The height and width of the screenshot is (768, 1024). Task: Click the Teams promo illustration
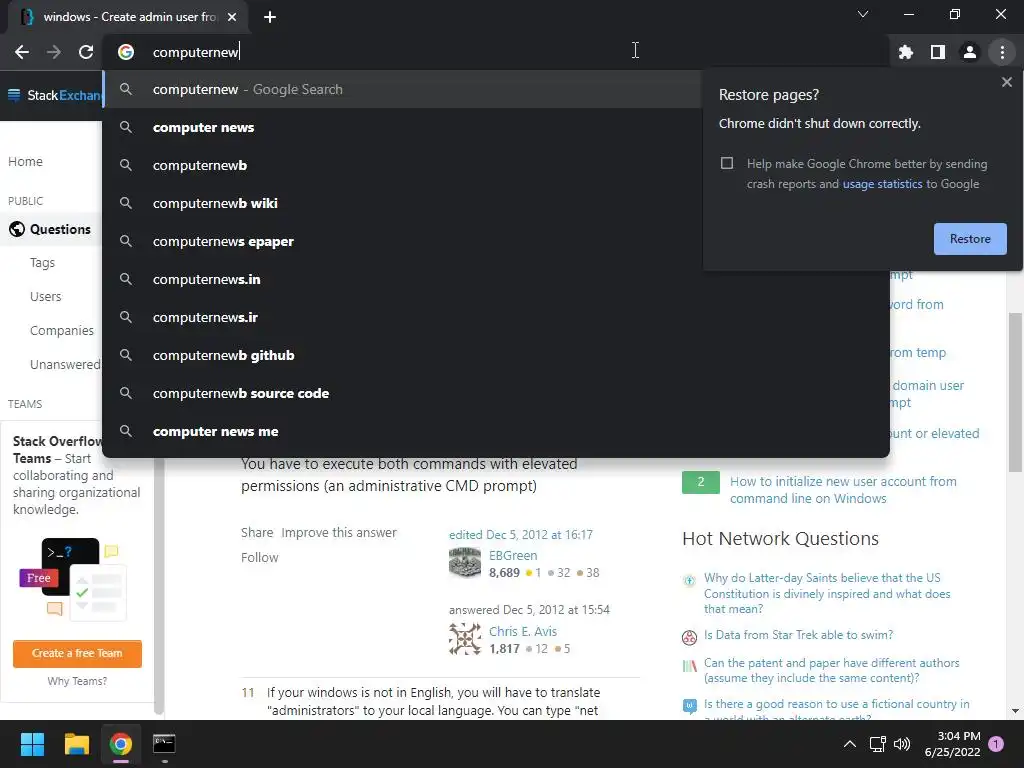pos(73,579)
